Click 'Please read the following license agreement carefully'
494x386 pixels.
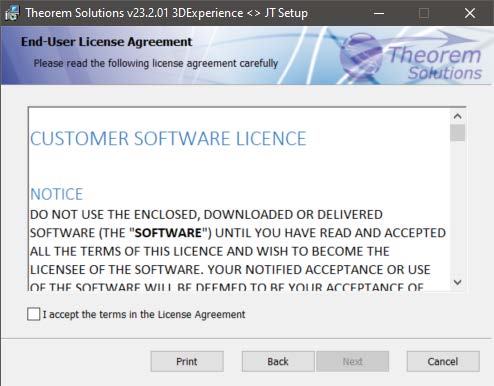(156, 63)
